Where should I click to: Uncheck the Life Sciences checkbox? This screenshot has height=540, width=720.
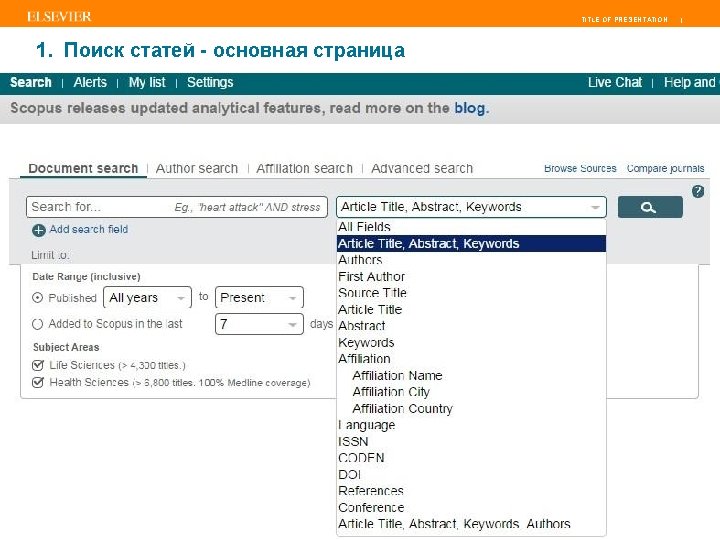coord(38,365)
